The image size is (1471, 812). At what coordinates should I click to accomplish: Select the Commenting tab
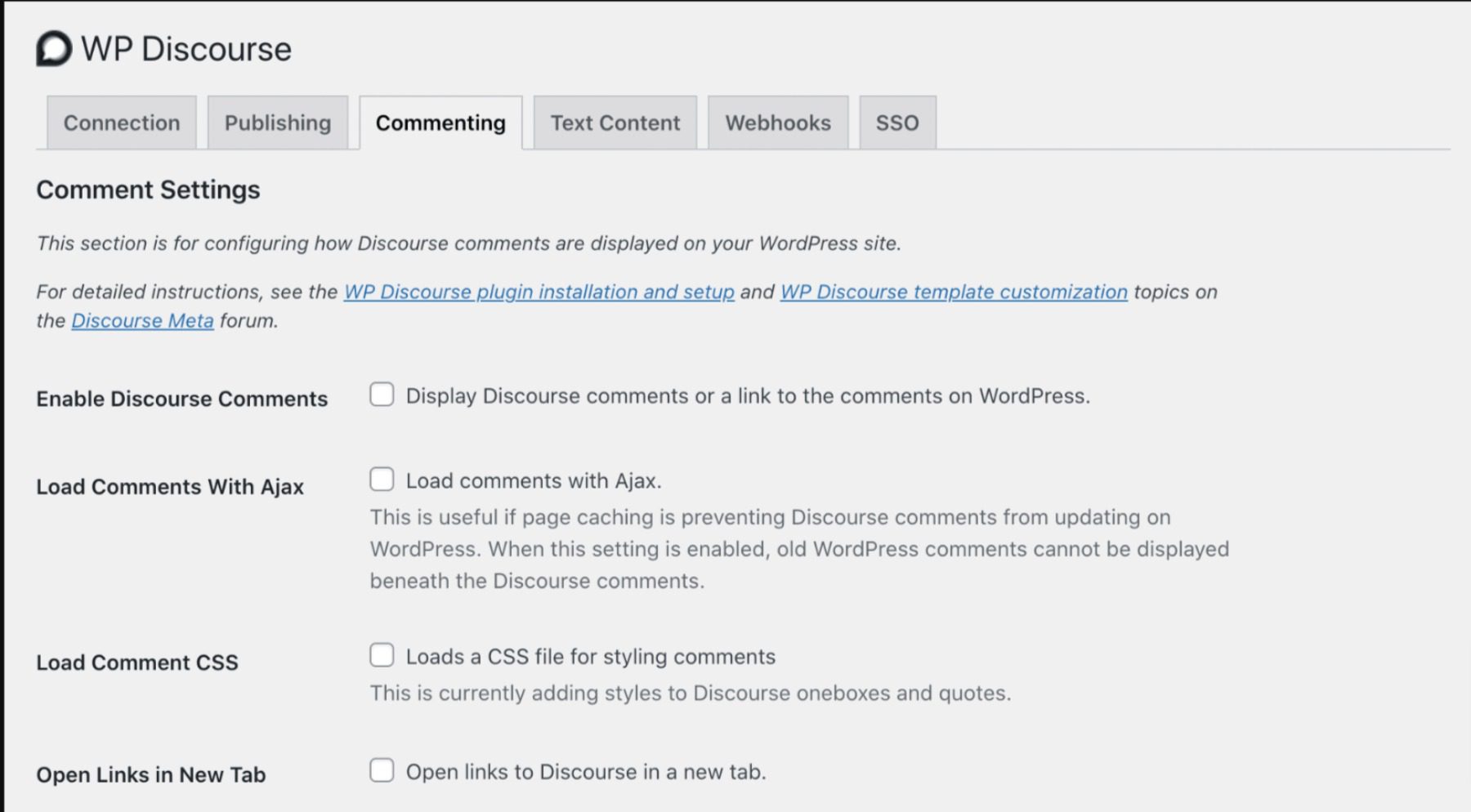439,123
